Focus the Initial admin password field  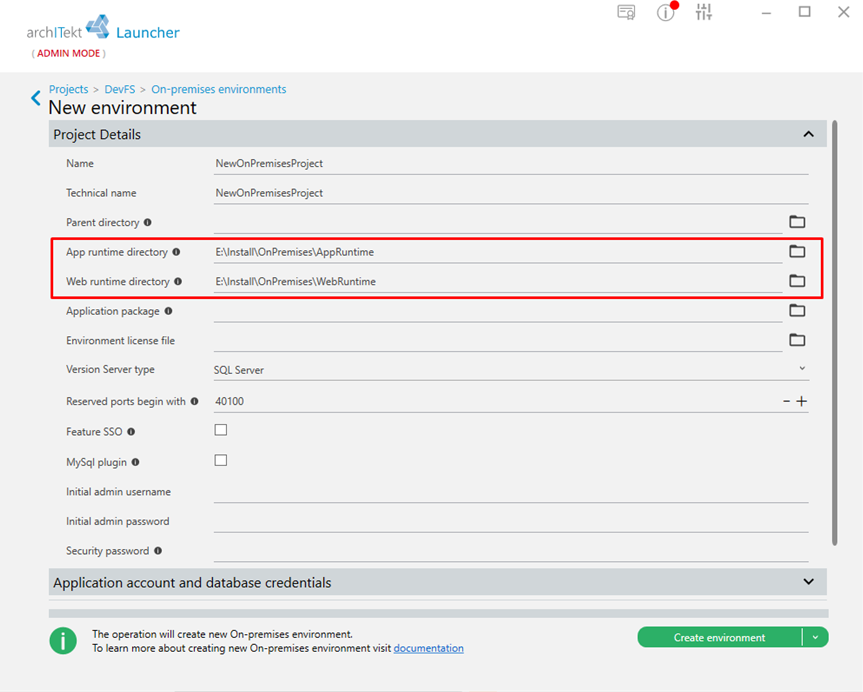(511, 521)
